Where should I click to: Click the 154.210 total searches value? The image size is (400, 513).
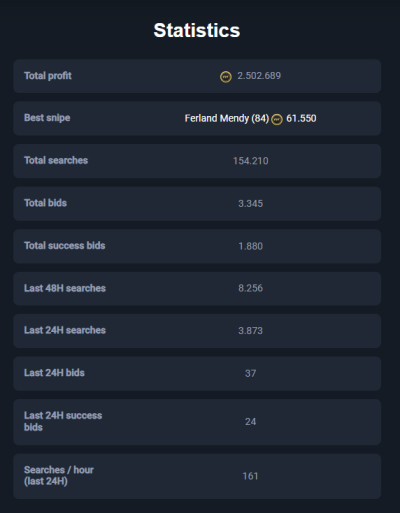coord(251,161)
